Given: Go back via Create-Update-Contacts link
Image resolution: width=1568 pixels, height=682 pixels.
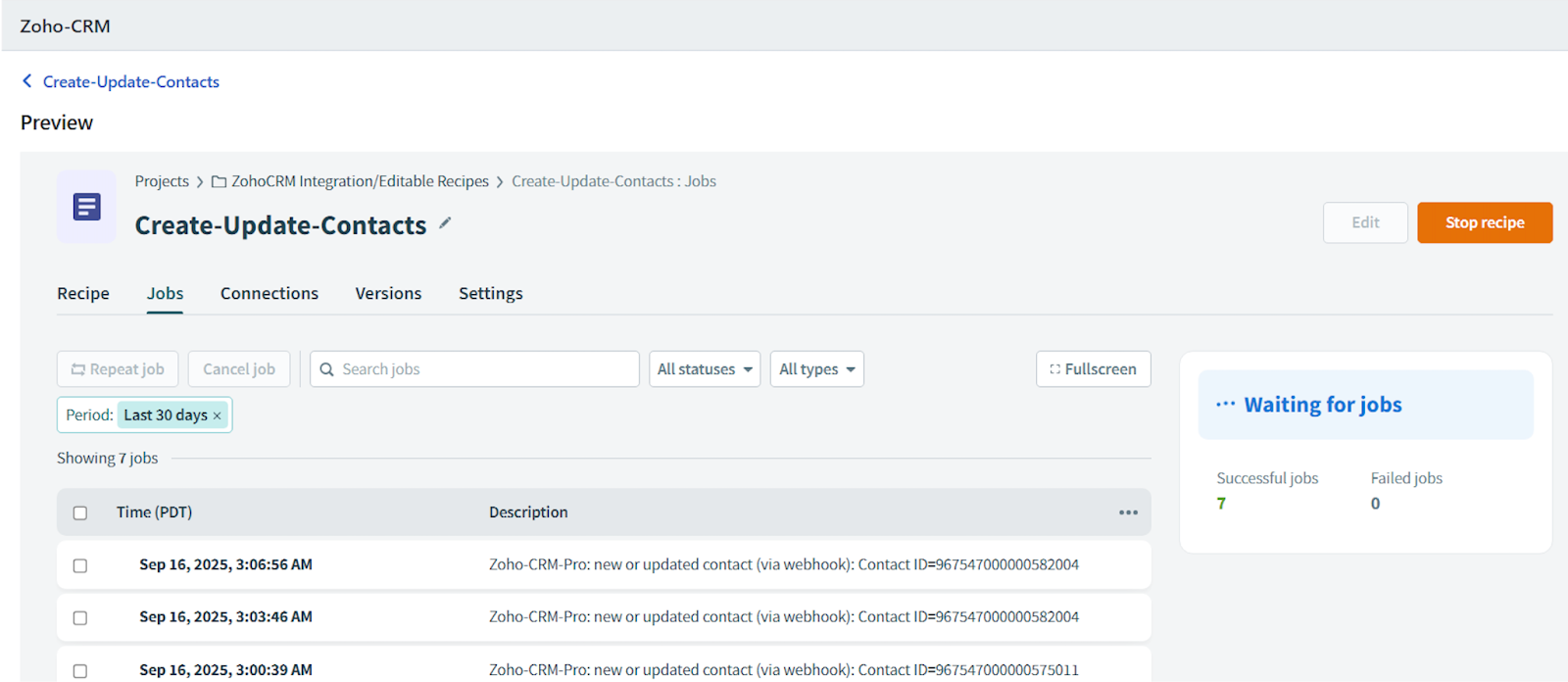Looking at the screenshot, I should point(131,81).
